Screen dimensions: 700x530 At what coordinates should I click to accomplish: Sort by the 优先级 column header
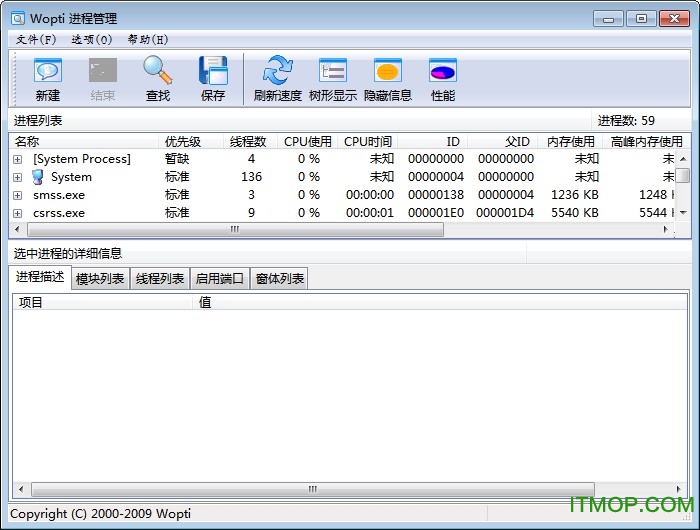coord(191,142)
